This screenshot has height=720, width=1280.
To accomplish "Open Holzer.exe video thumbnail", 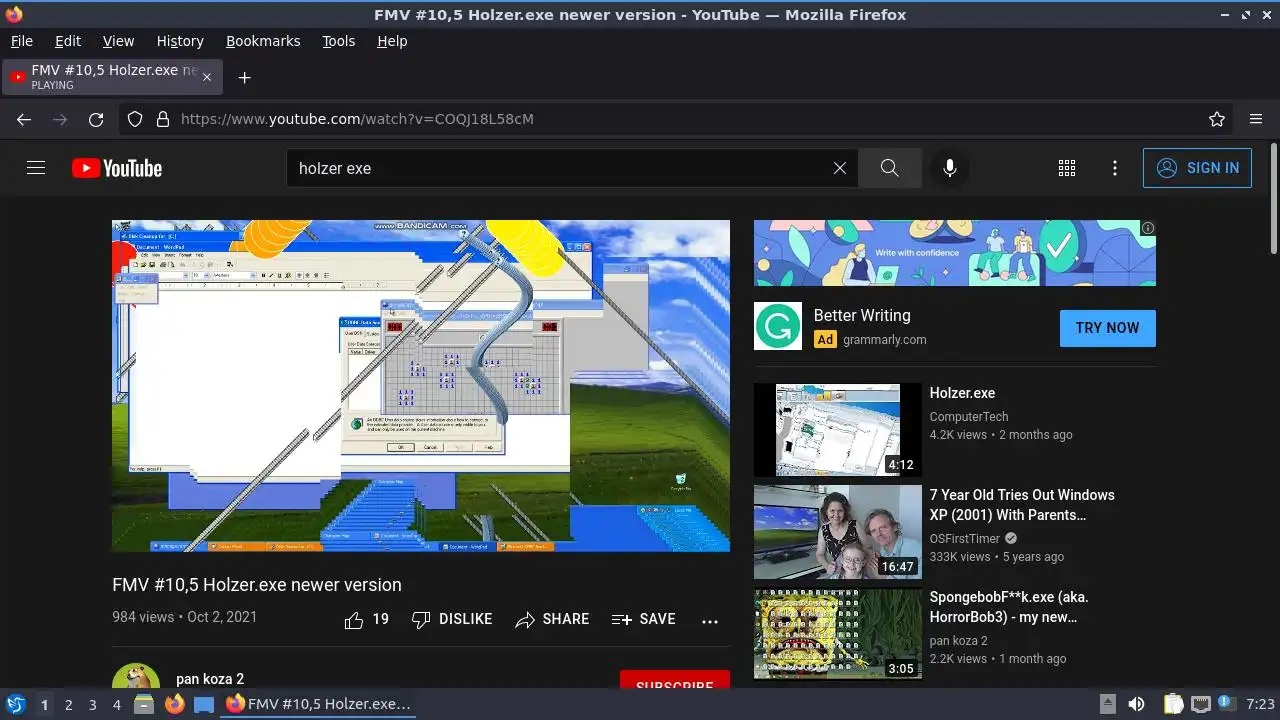I will (838, 430).
